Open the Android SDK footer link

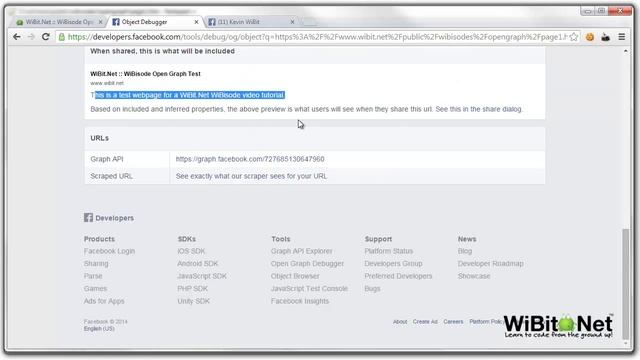pos(198,263)
